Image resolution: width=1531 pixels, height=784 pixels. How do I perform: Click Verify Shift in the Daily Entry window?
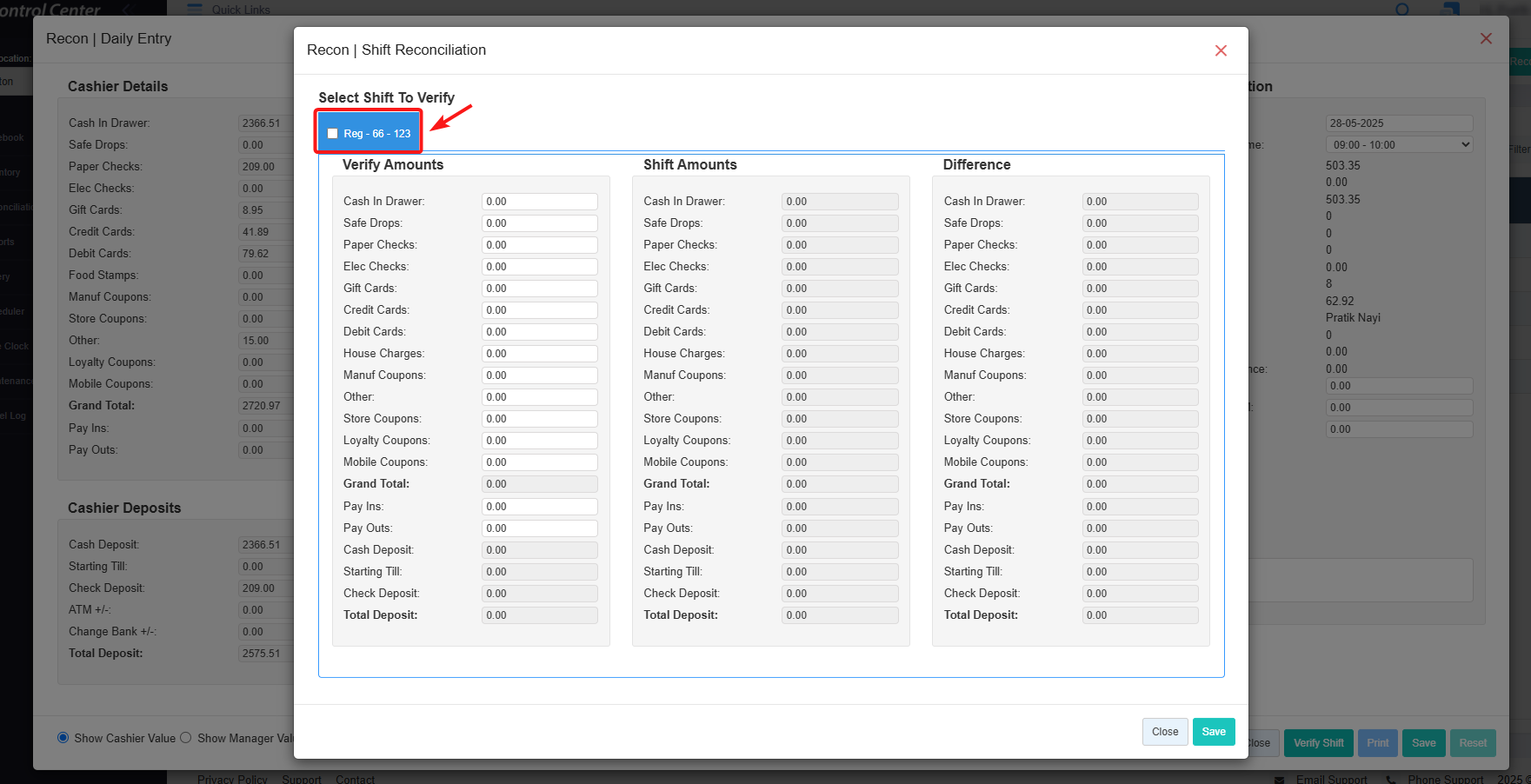1319,743
